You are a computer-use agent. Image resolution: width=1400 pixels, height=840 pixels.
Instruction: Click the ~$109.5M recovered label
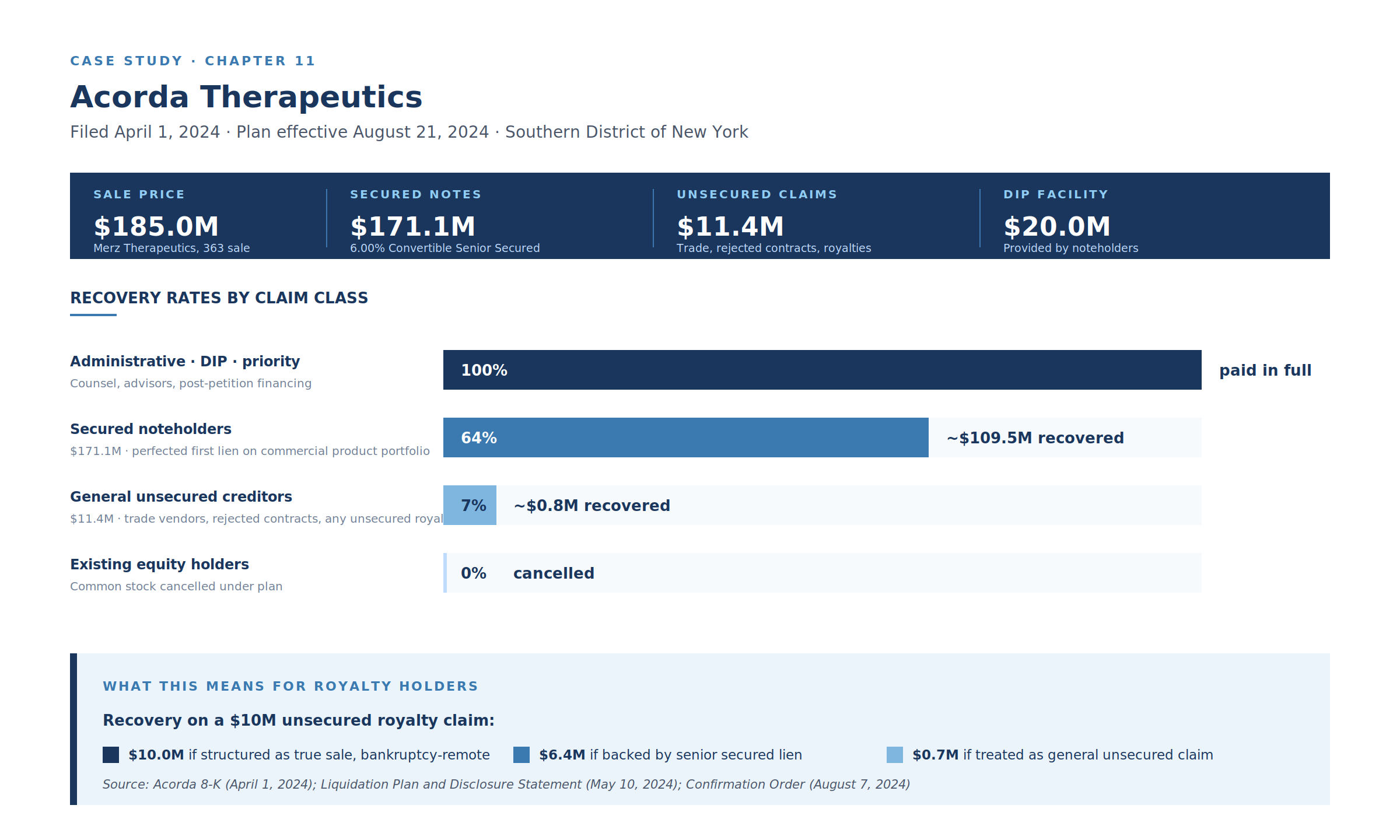tap(1035, 438)
